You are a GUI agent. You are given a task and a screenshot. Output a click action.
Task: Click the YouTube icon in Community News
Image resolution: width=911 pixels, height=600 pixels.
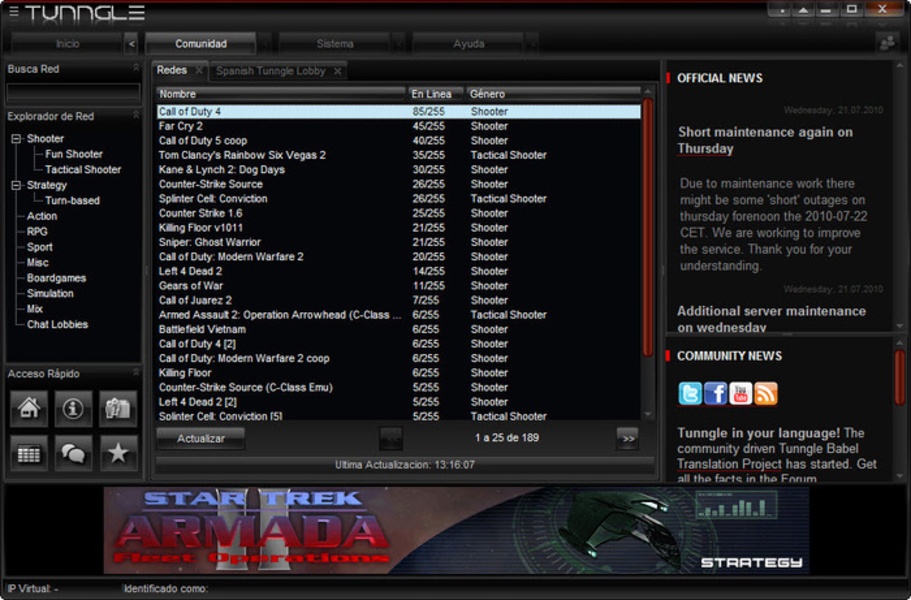point(740,393)
